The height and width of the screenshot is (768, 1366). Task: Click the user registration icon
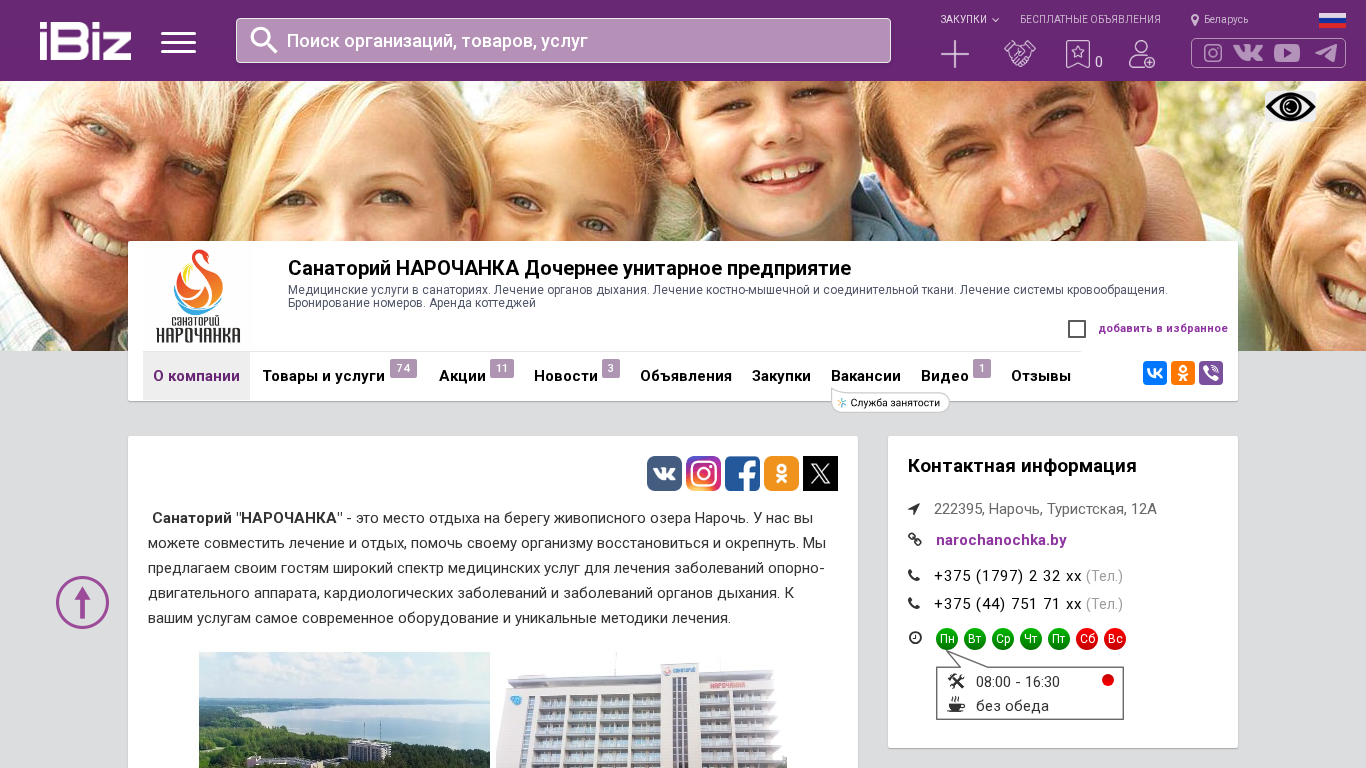(x=1142, y=54)
